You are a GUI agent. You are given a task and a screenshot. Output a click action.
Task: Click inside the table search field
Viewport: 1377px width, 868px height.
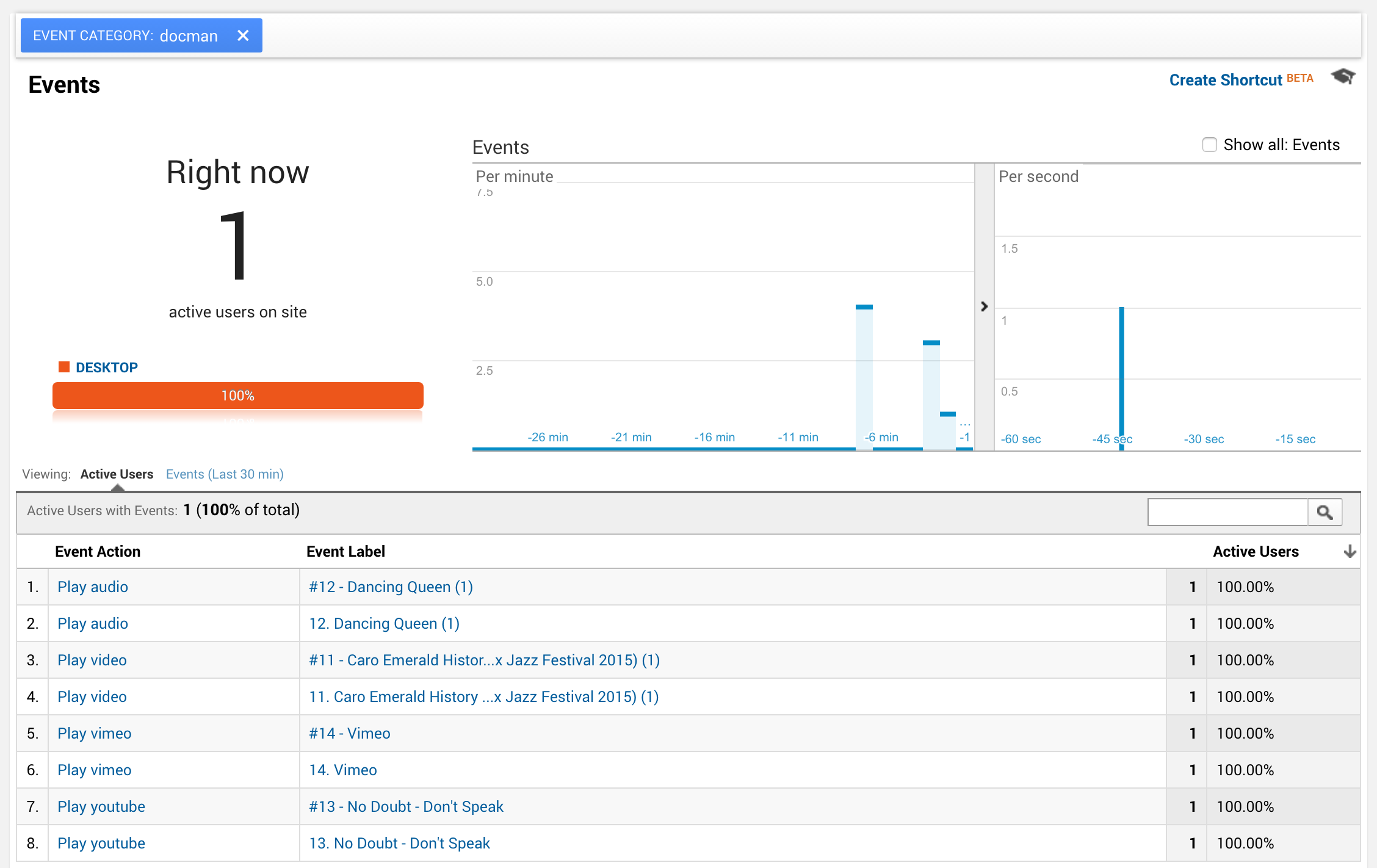click(1227, 512)
